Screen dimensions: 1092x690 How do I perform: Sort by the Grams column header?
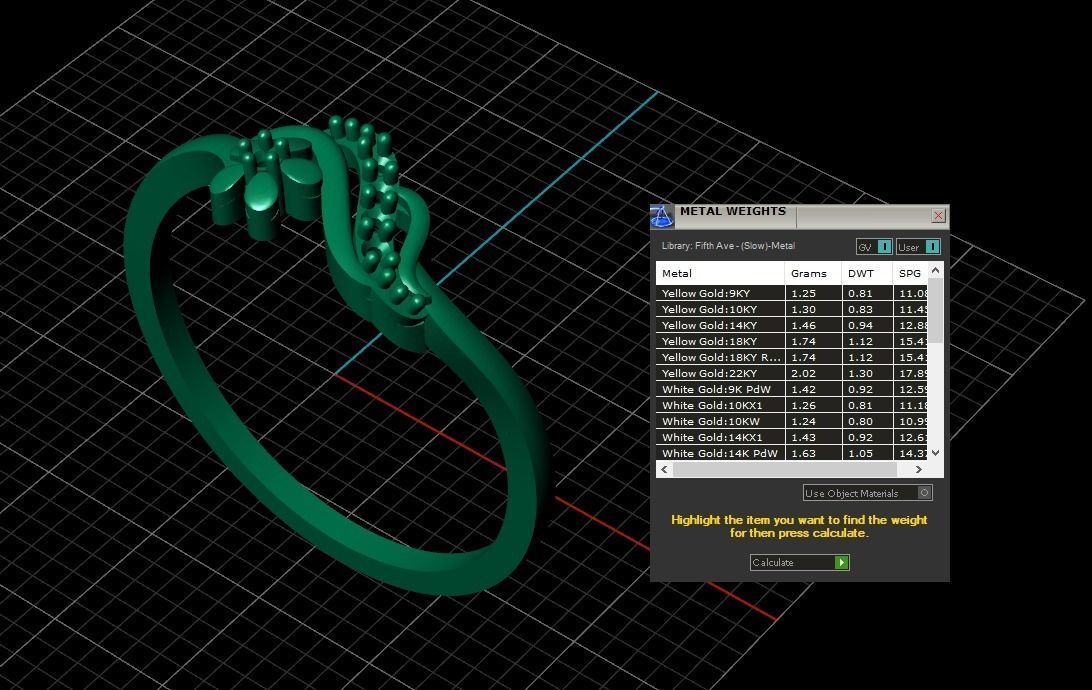click(813, 274)
